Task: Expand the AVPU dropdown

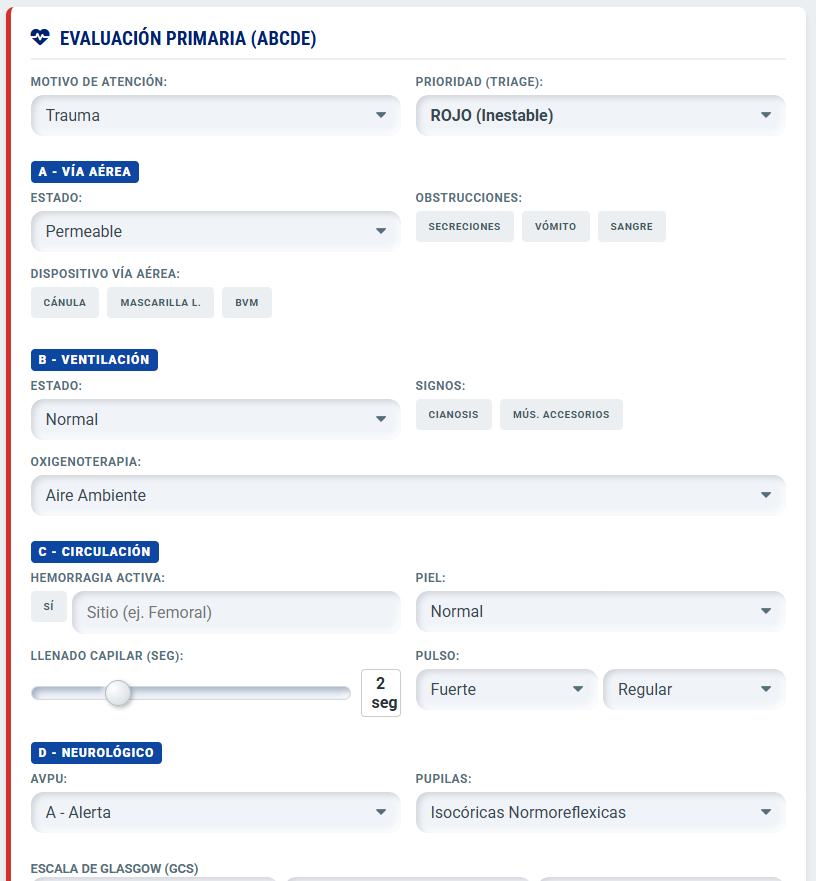Action: tap(215, 812)
